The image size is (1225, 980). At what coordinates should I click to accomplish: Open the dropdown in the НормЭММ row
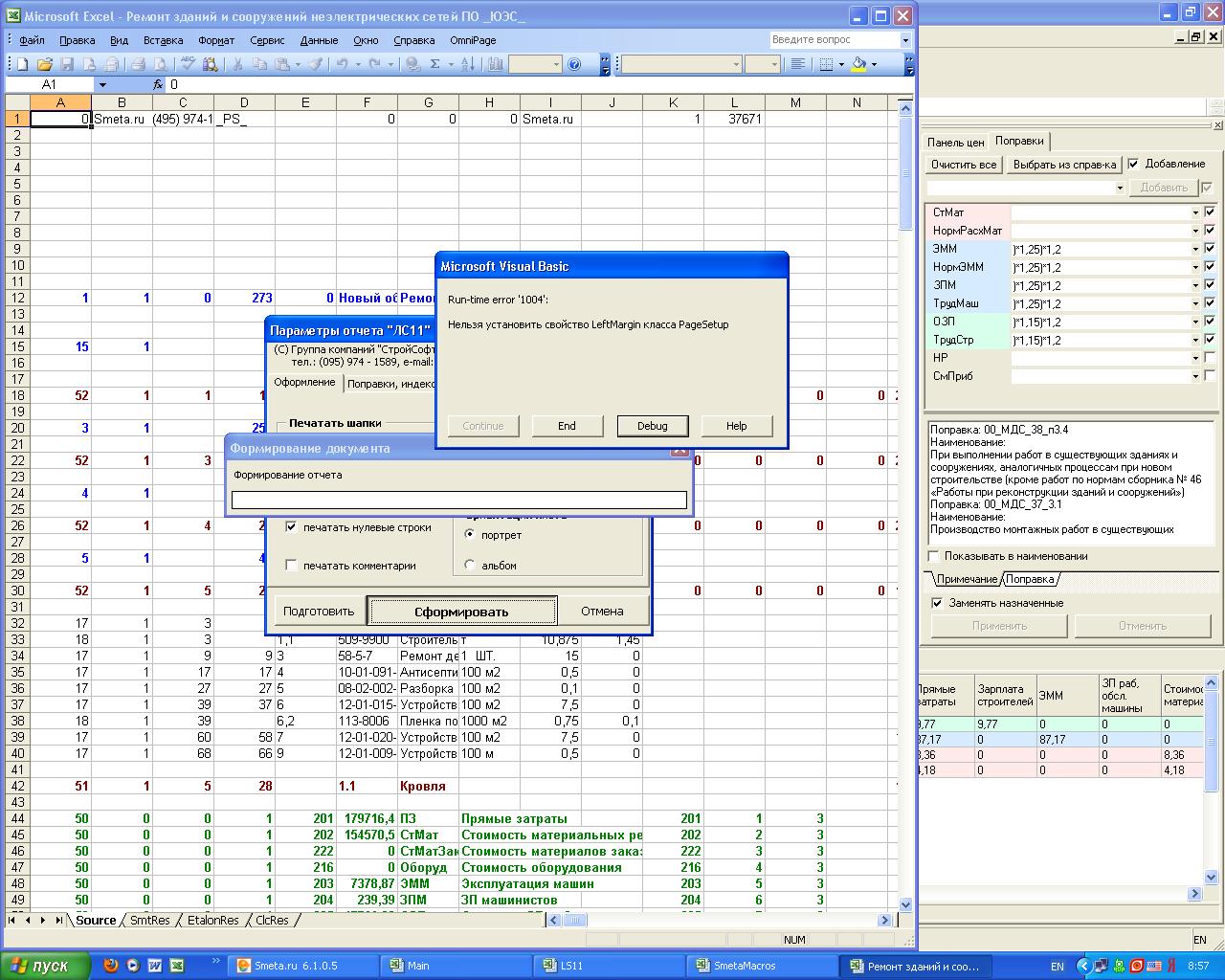[x=1195, y=267]
